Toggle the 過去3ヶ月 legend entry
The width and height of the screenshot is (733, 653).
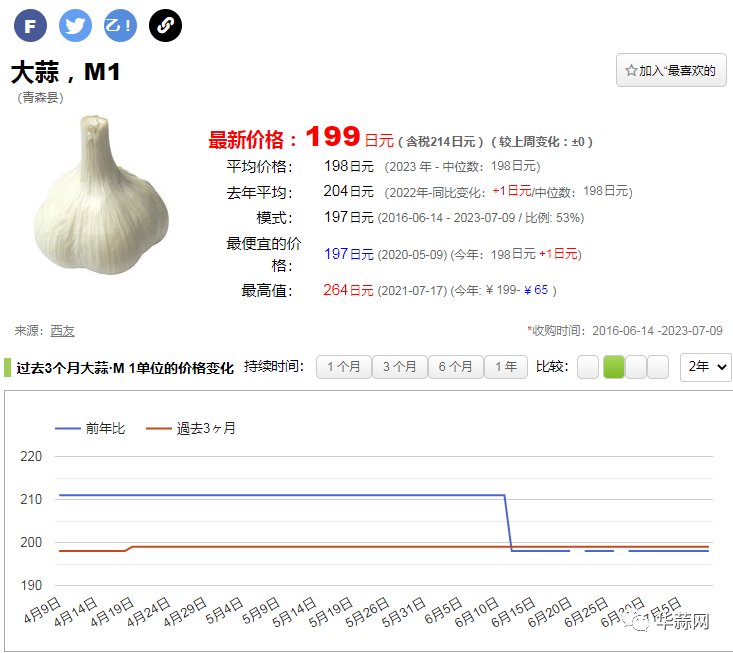(x=191, y=428)
